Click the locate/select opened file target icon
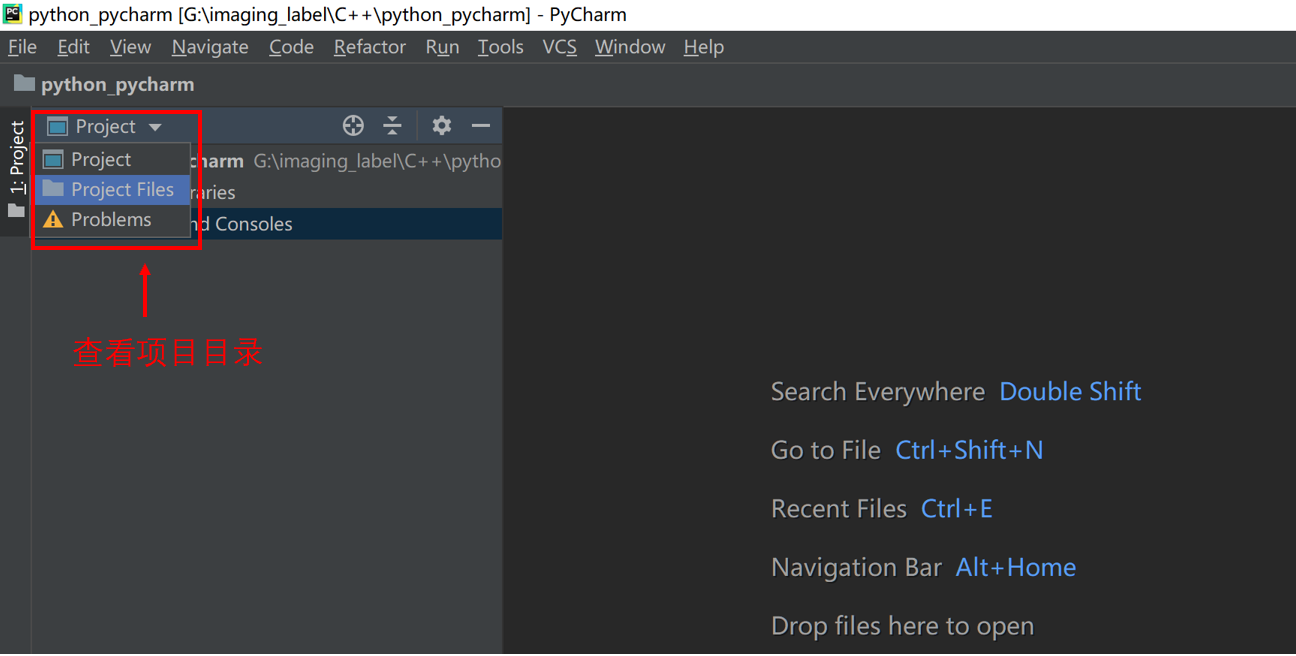The image size is (1296, 656). coord(353,126)
